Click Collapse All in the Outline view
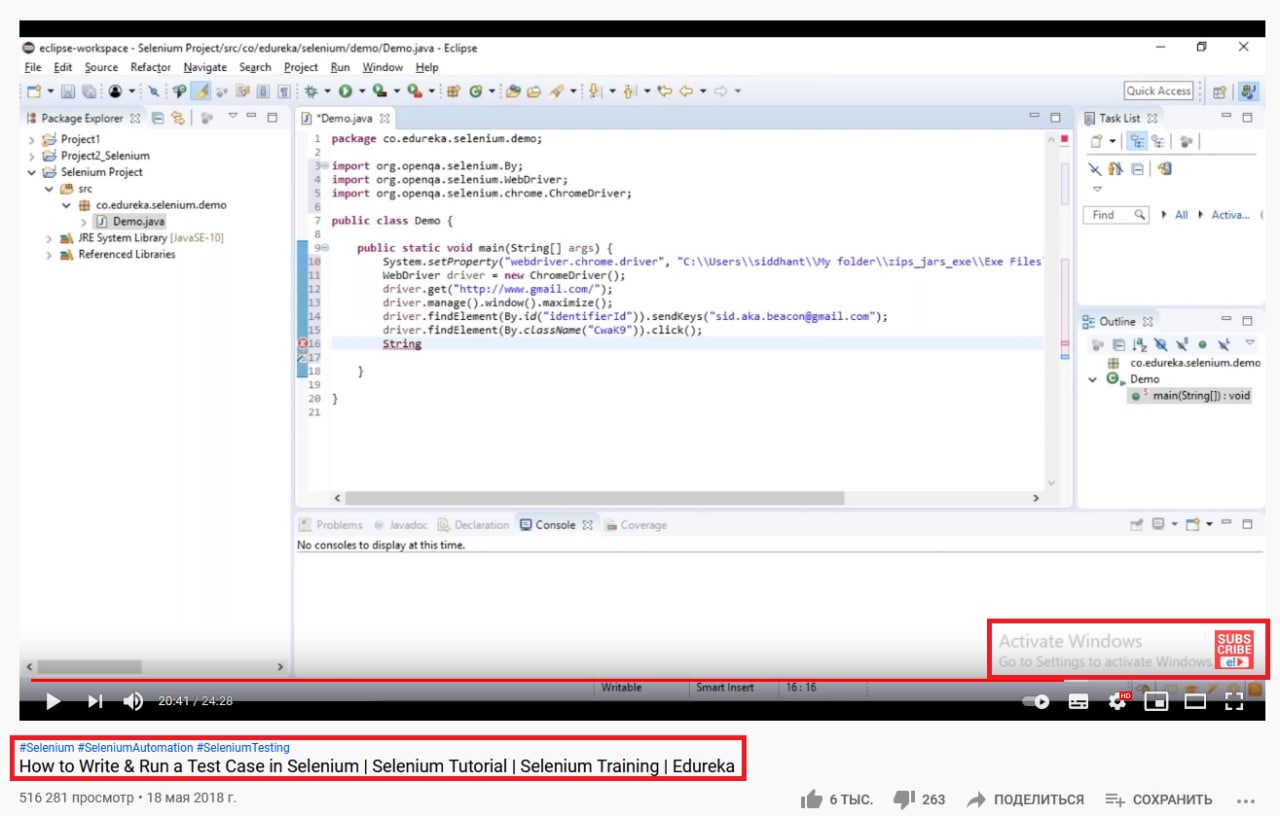 tap(1118, 345)
